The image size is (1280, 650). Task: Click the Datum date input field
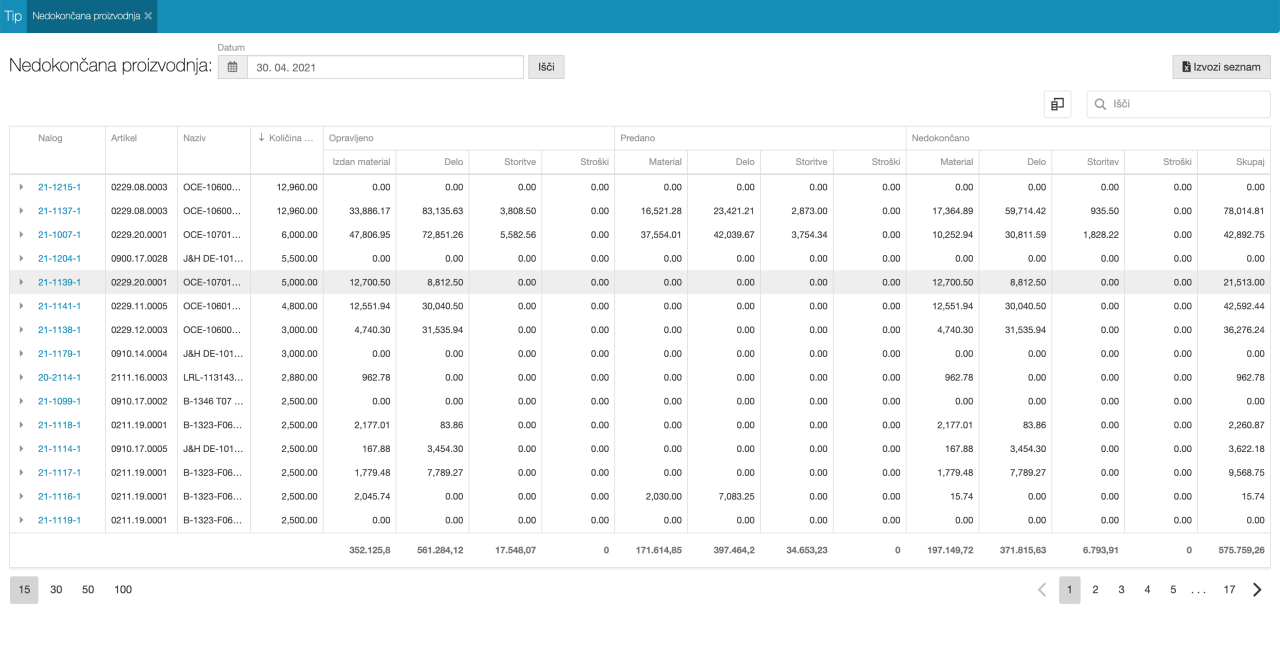coord(385,67)
